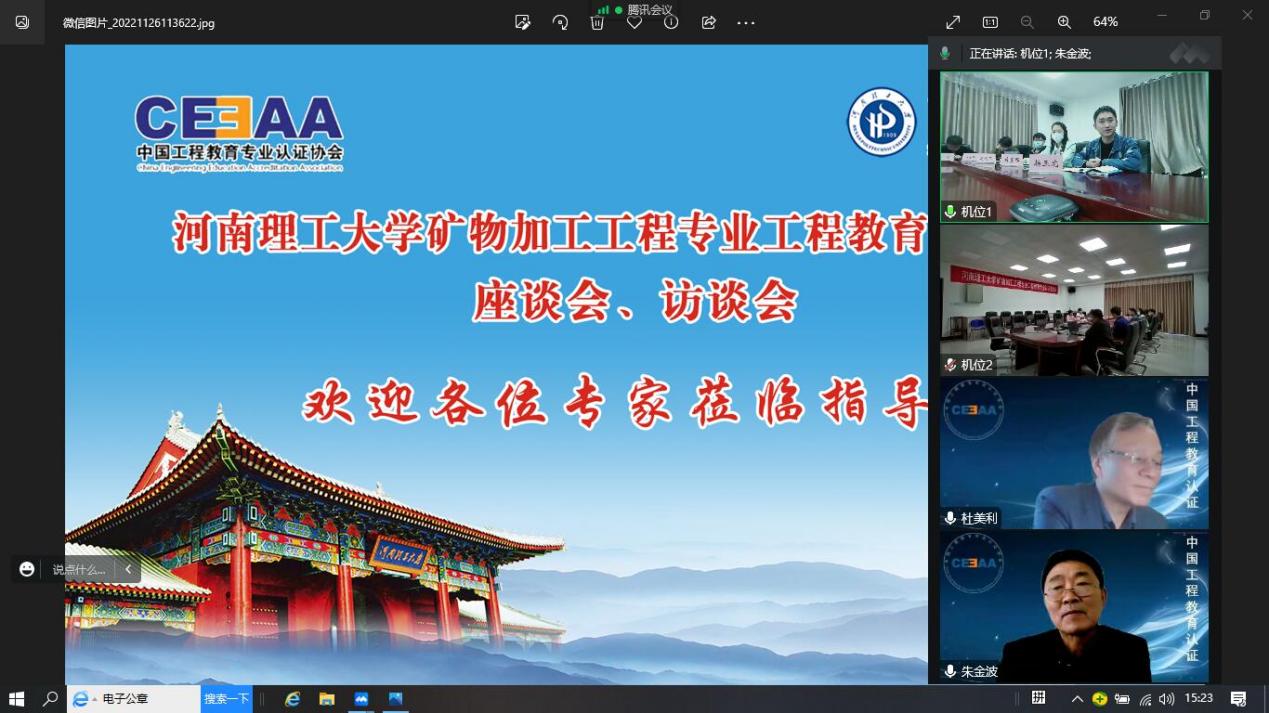
Task: Mark photo as favorite with heart icon
Action: (x=634, y=22)
